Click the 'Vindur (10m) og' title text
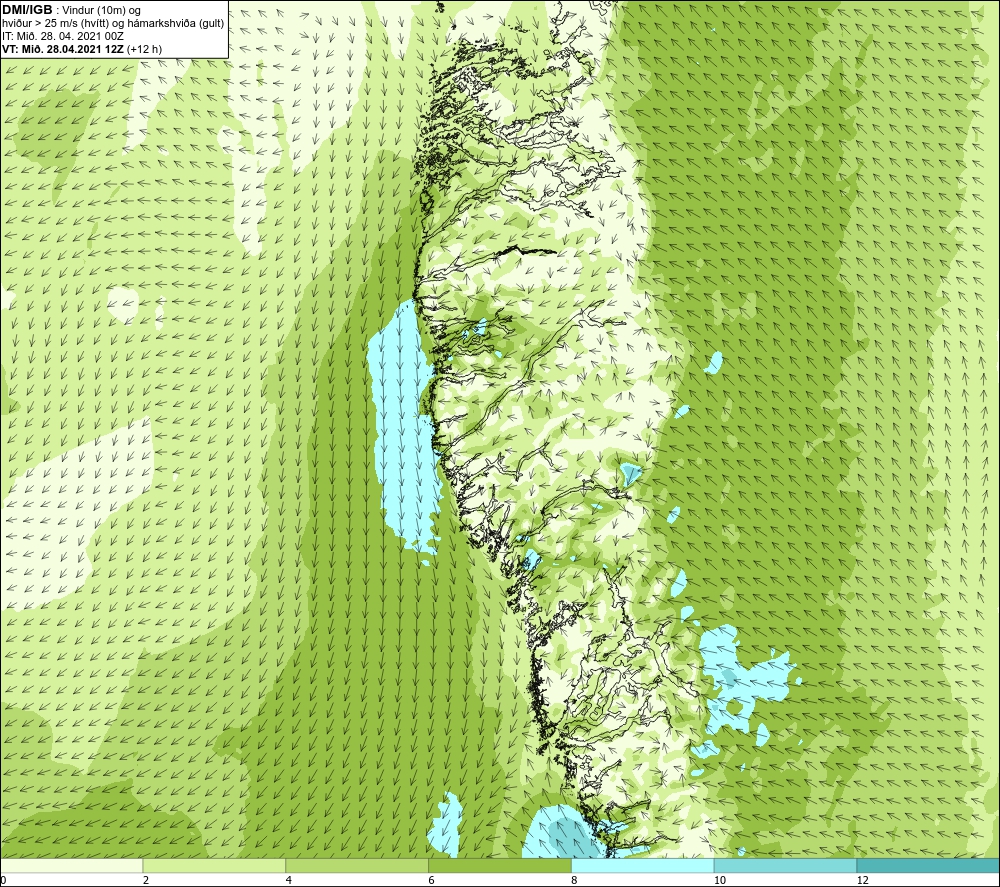This screenshot has width=1000, height=887. pos(103,10)
